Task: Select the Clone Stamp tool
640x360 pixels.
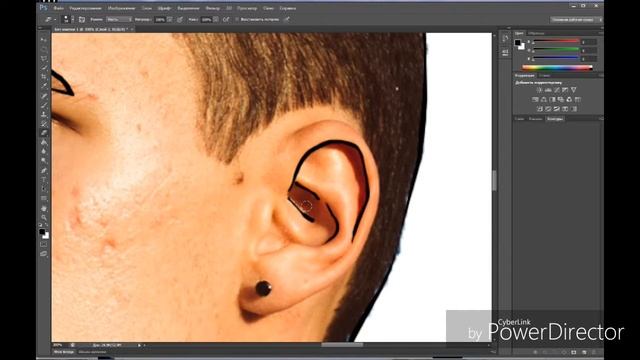Action: coord(44,115)
